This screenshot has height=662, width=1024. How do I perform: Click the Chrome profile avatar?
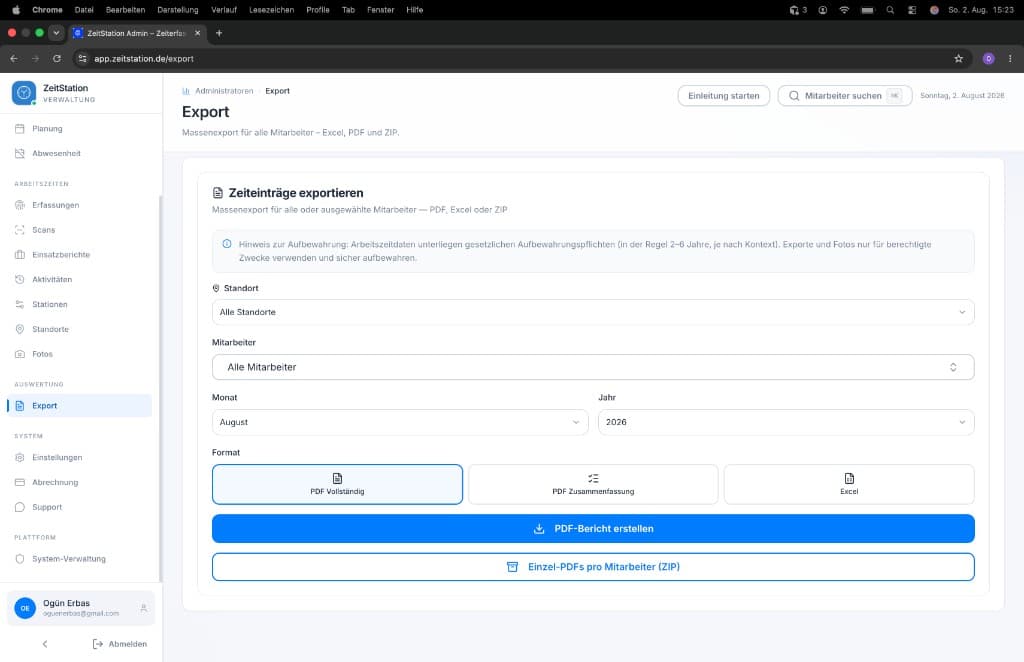(x=988, y=59)
